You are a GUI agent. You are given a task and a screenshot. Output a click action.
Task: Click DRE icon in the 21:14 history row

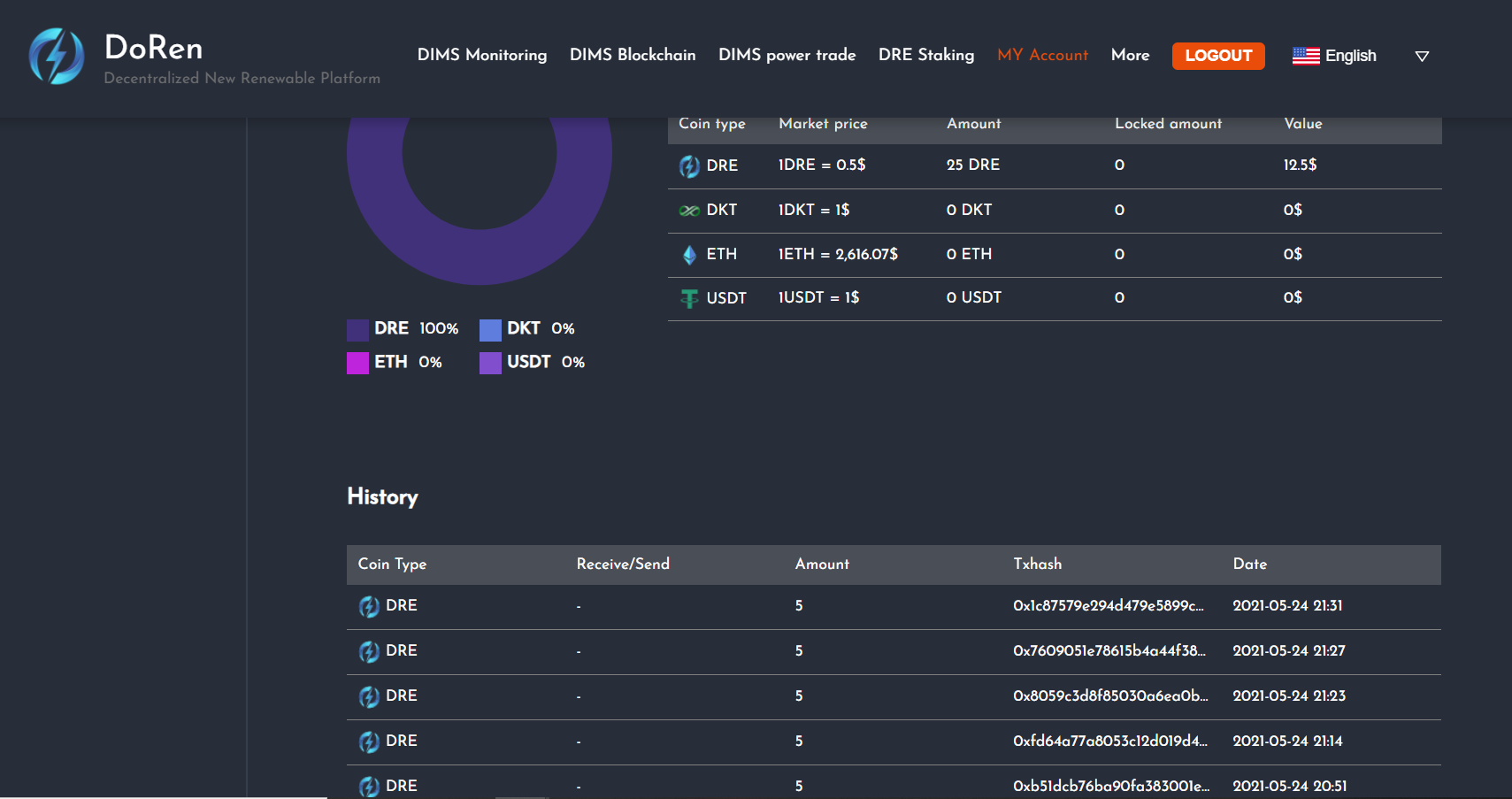click(x=369, y=741)
